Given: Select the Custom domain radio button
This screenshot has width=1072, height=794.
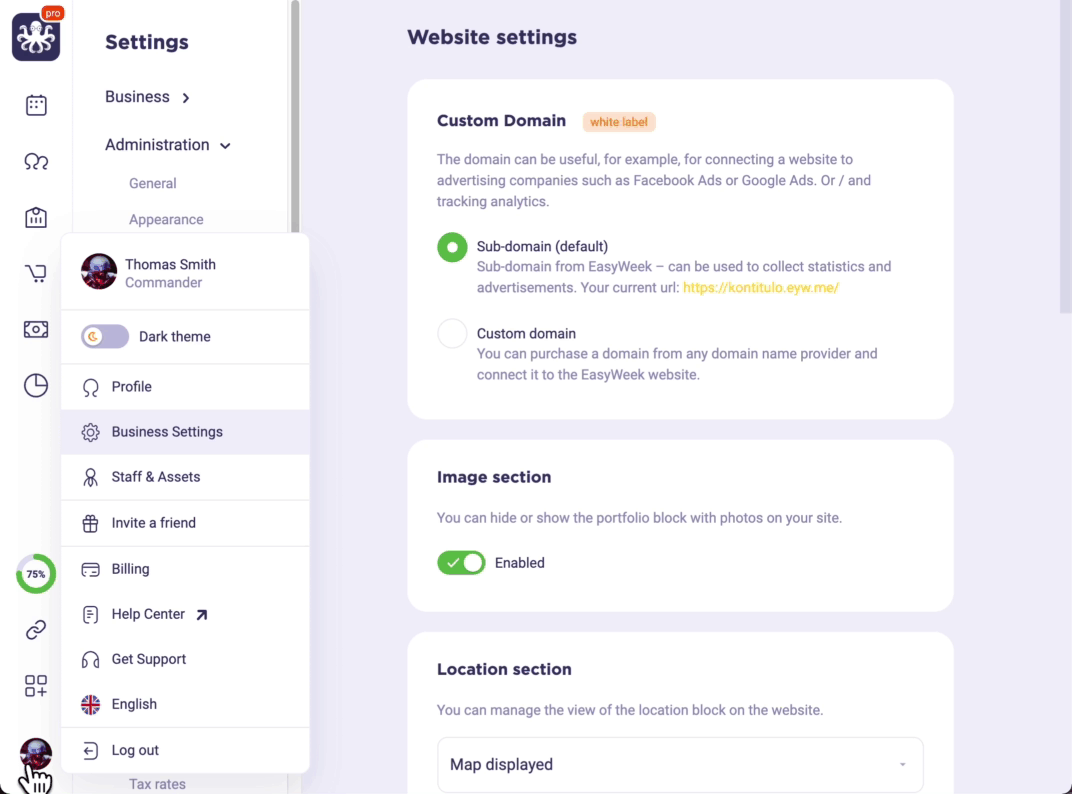Looking at the screenshot, I should click(x=452, y=334).
